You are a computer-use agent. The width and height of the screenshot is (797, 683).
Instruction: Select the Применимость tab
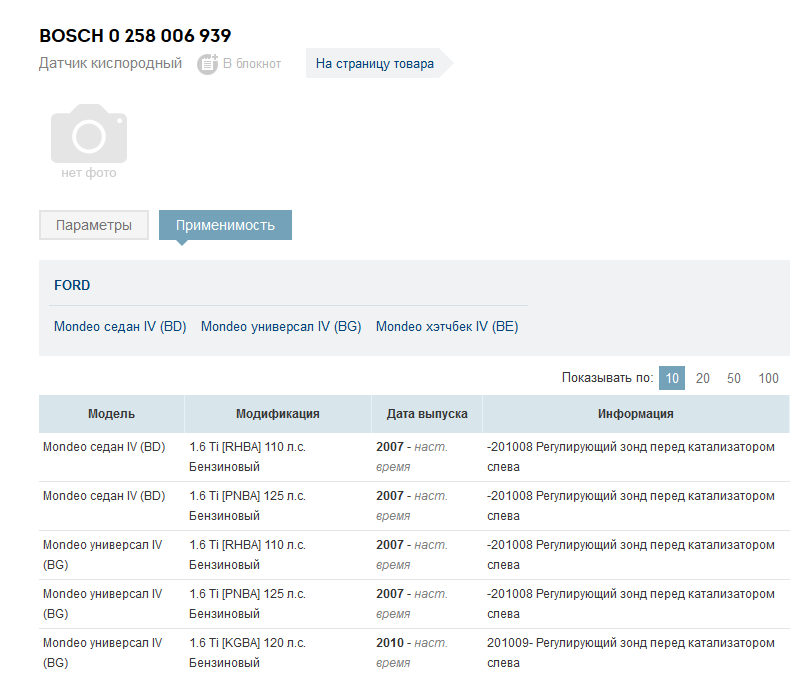[225, 225]
